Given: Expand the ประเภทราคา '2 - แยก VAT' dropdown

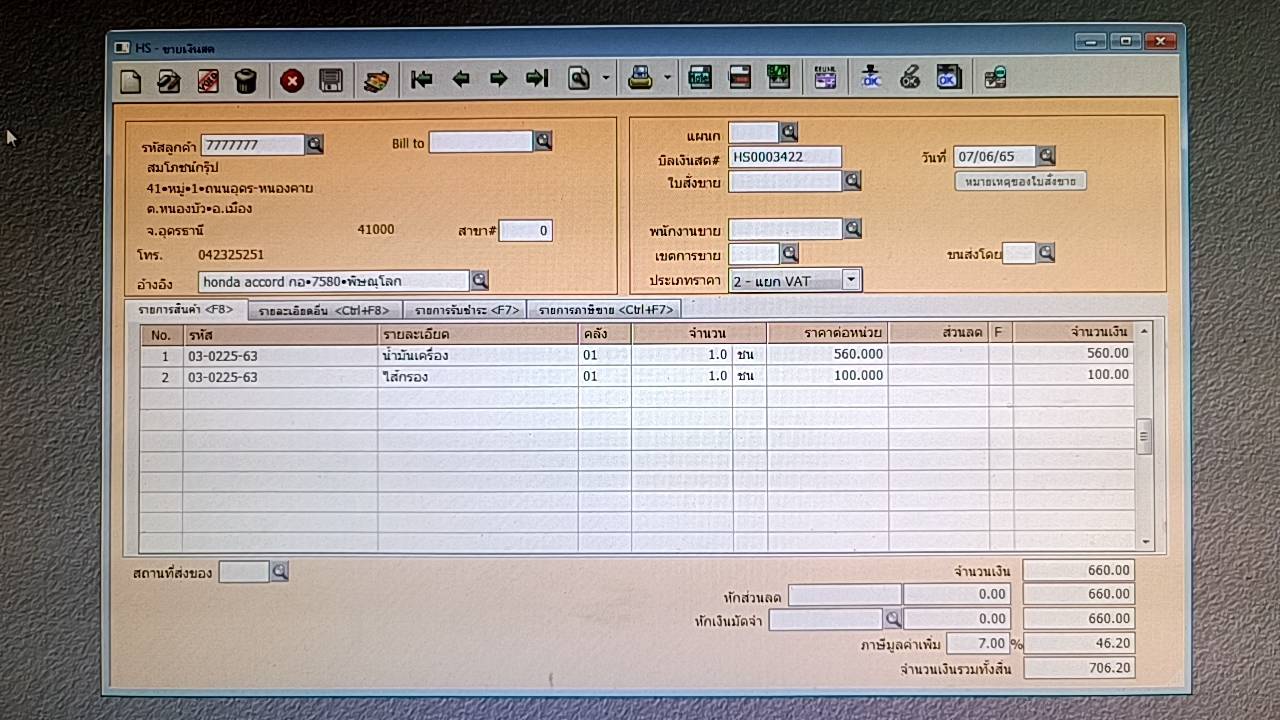Looking at the screenshot, I should [x=851, y=280].
